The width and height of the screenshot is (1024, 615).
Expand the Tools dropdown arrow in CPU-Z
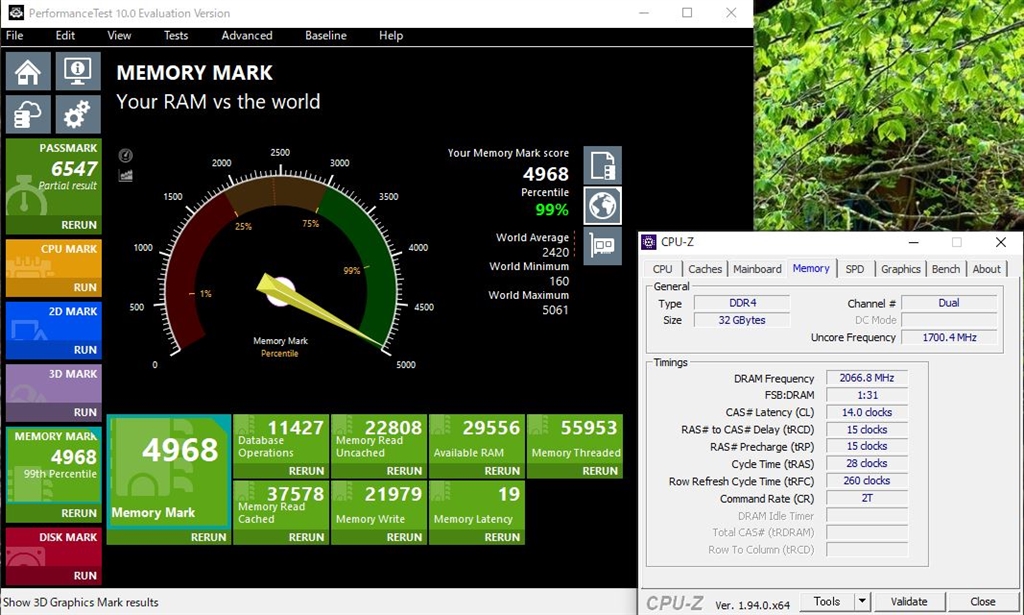[x=862, y=602]
